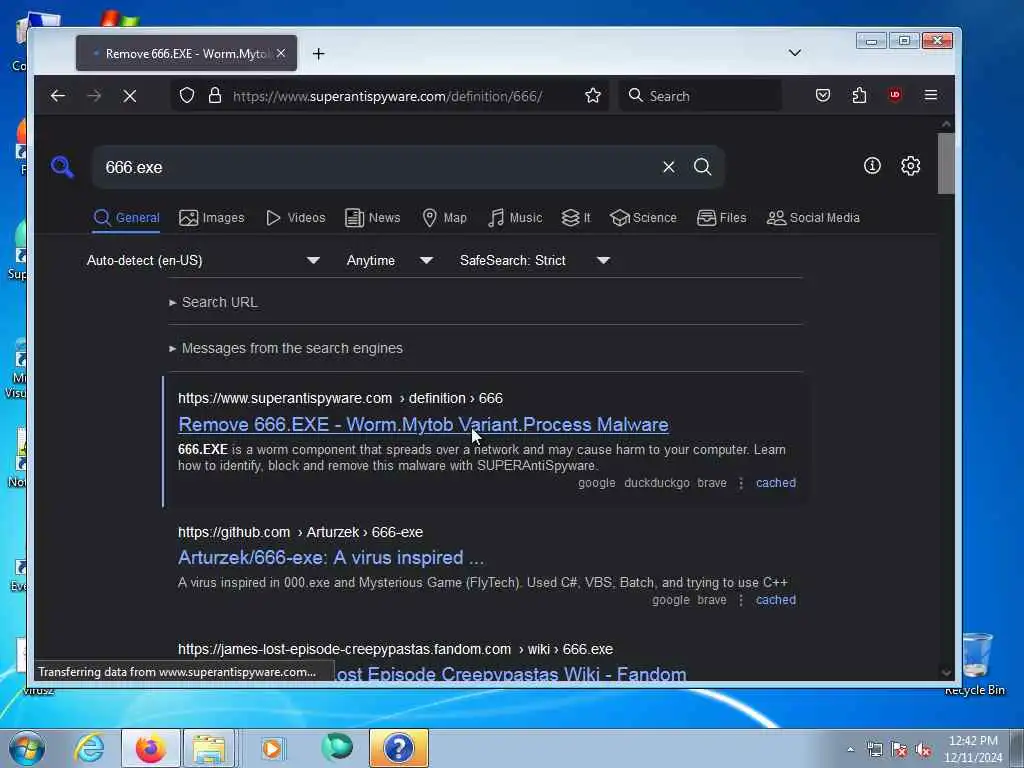Close the Remove 666.EXE tab
The image size is (1024, 768).
[281, 53]
